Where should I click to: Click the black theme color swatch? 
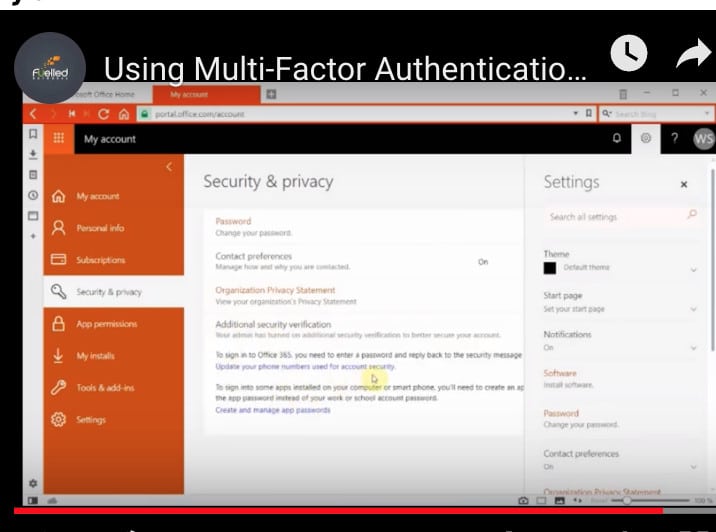pos(550,268)
